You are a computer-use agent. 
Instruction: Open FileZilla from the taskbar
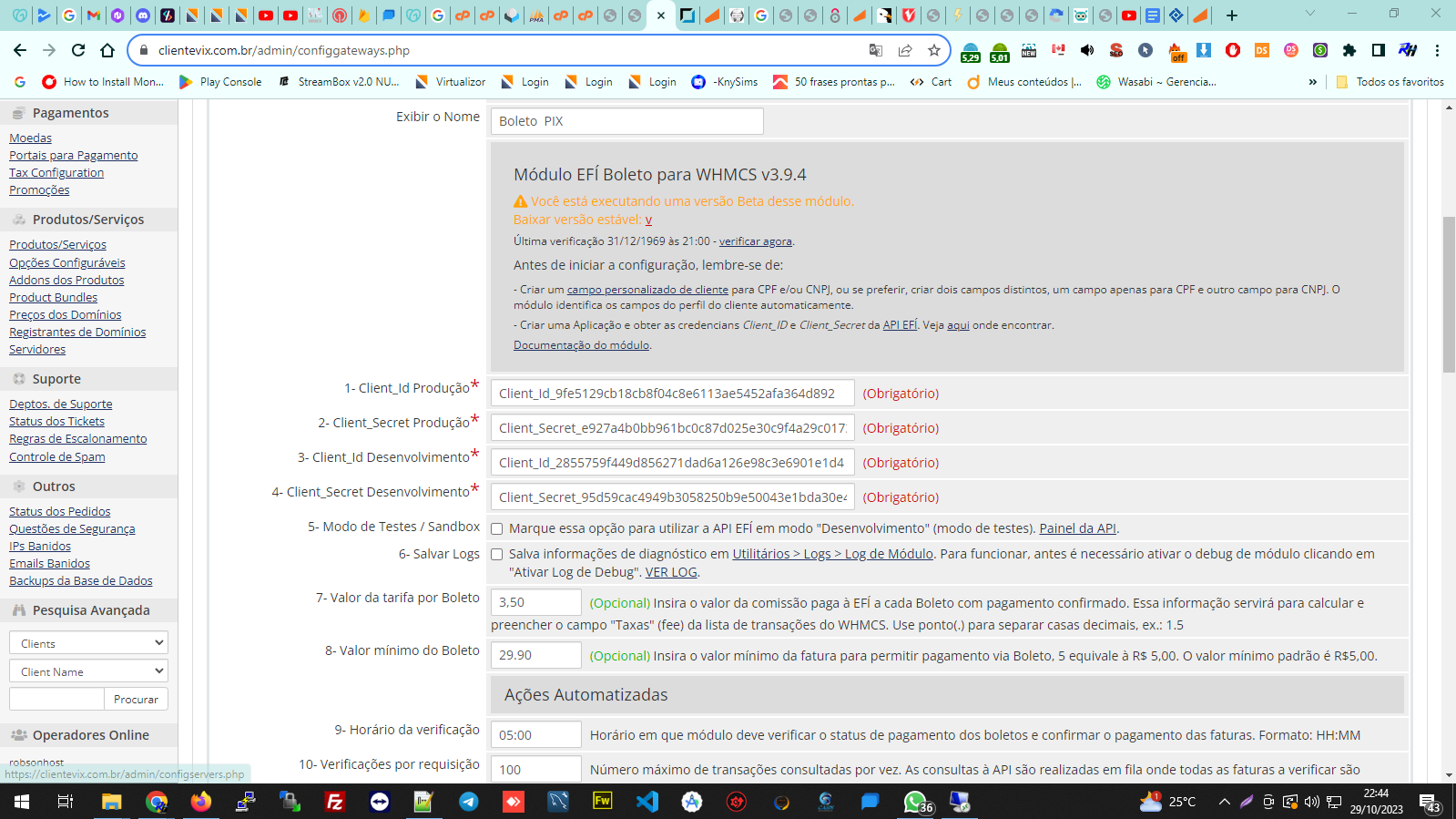(x=335, y=802)
